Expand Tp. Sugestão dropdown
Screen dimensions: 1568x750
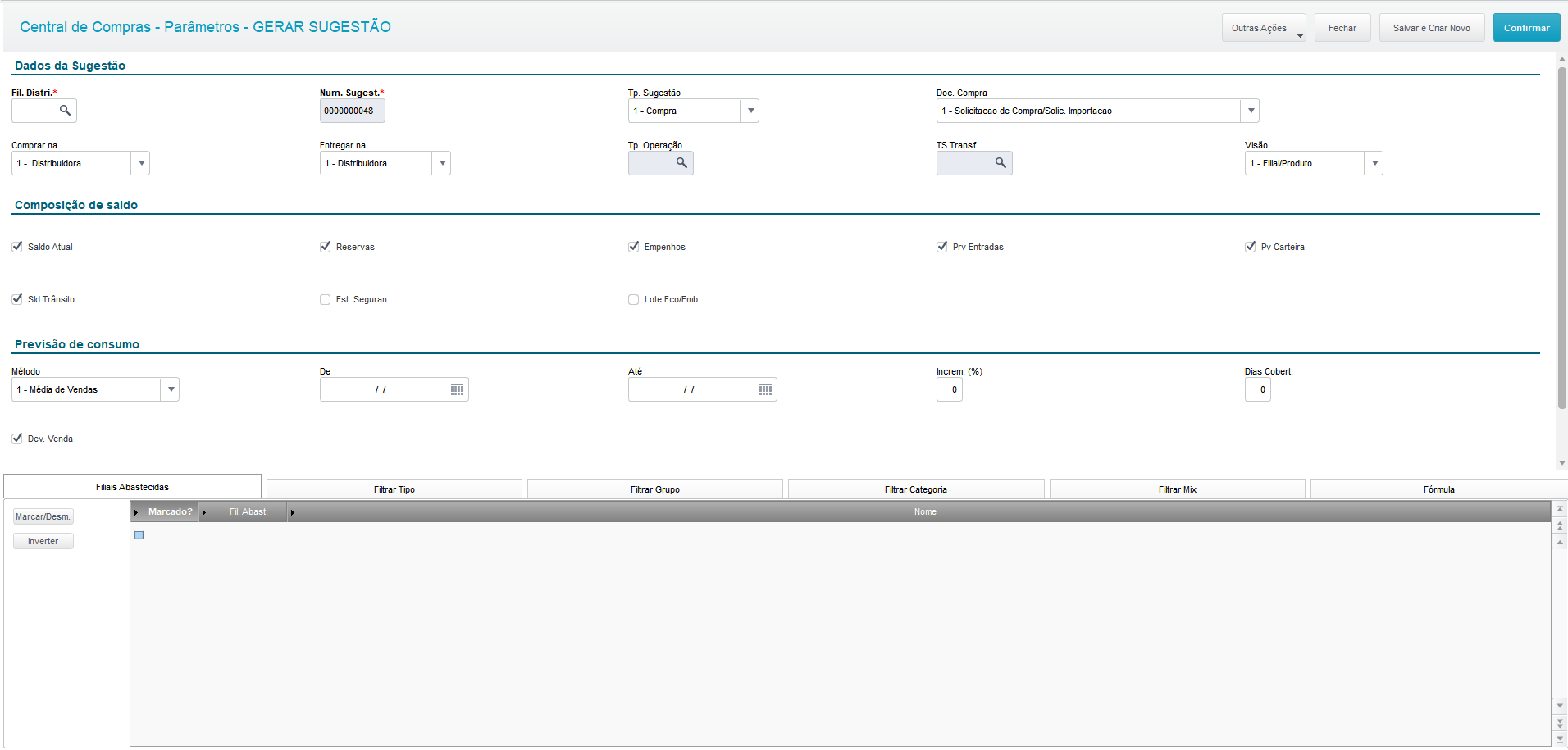point(750,111)
